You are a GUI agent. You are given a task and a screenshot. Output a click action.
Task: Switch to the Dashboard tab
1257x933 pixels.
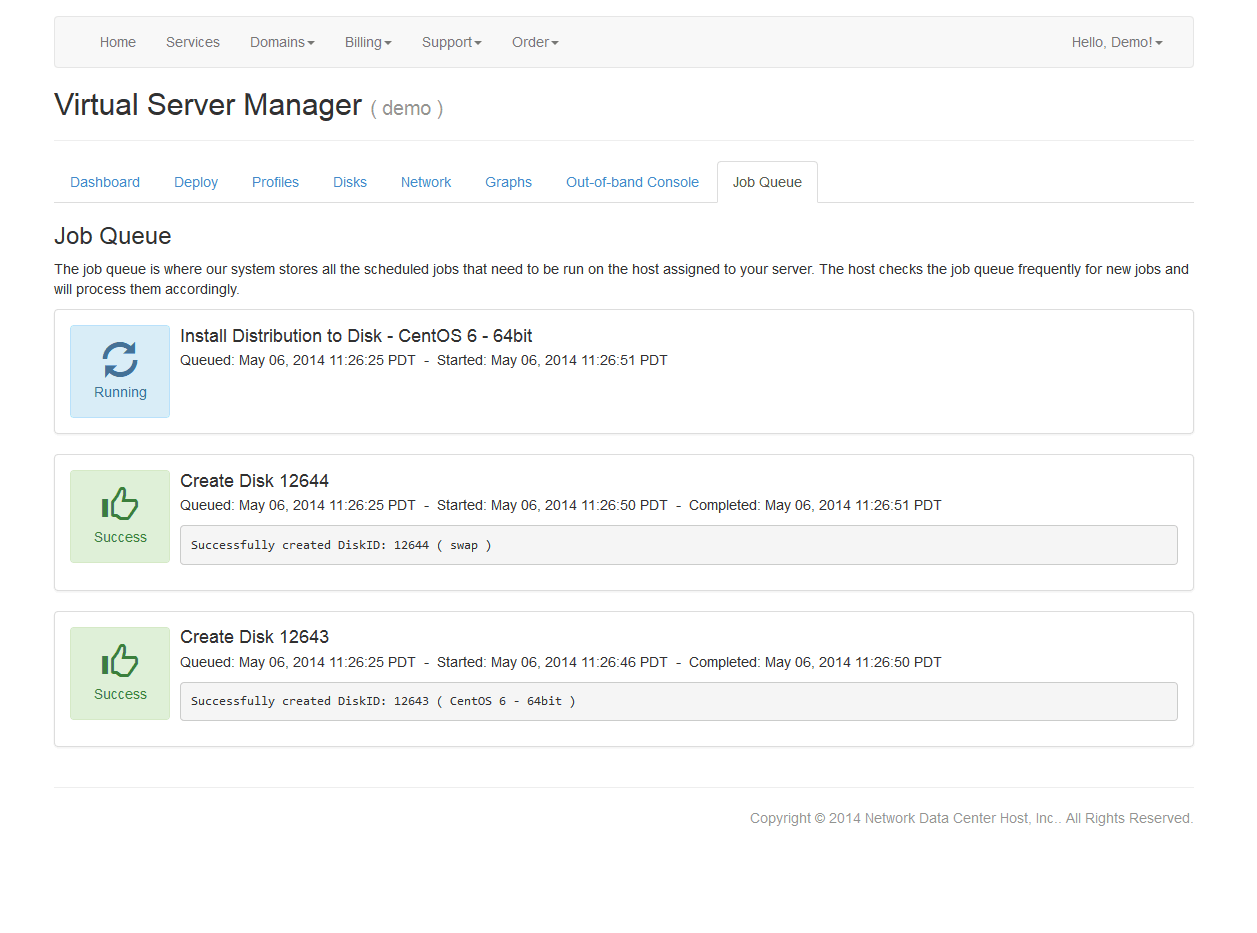(x=105, y=182)
